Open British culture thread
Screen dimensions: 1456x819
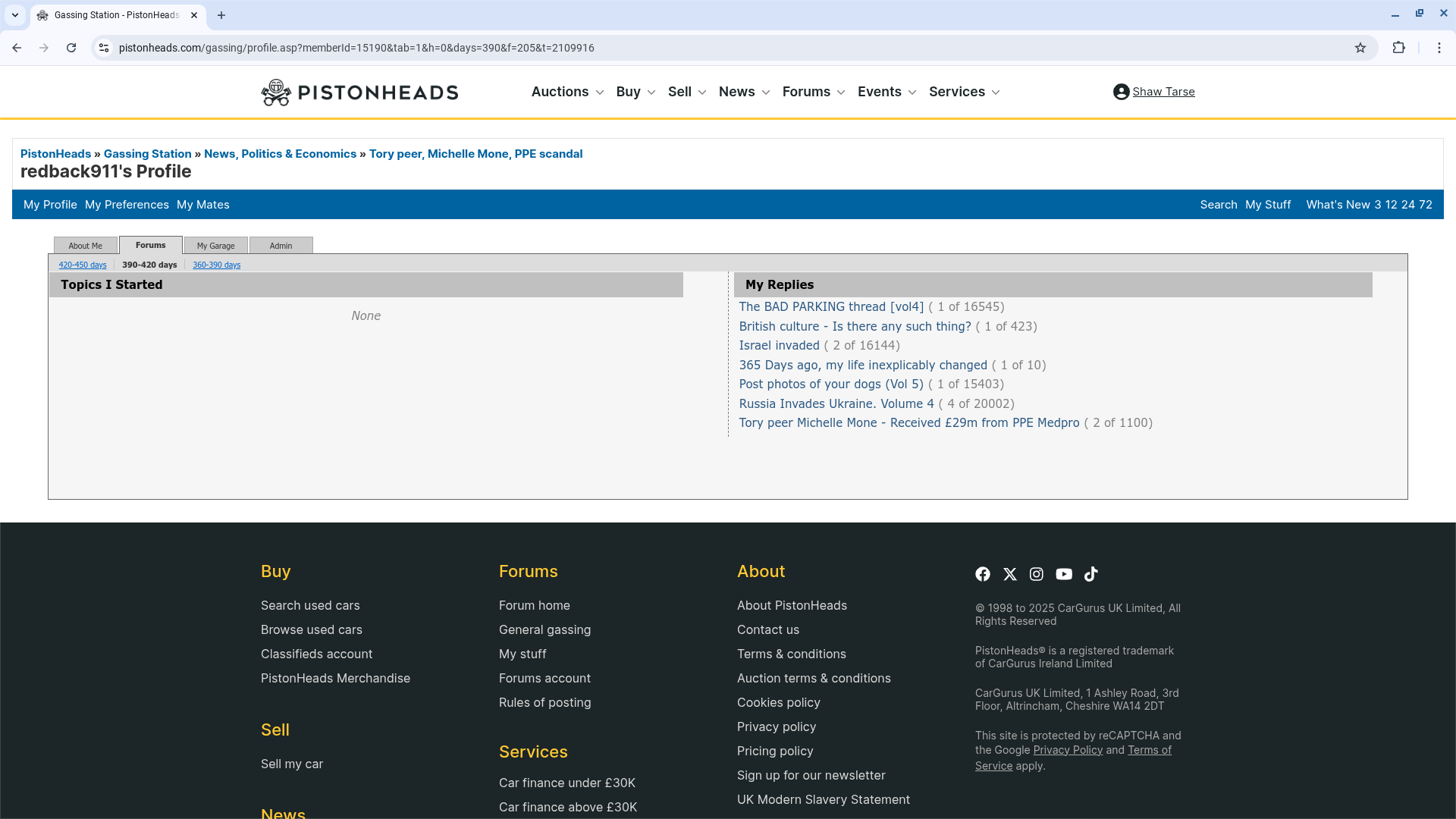click(x=855, y=327)
